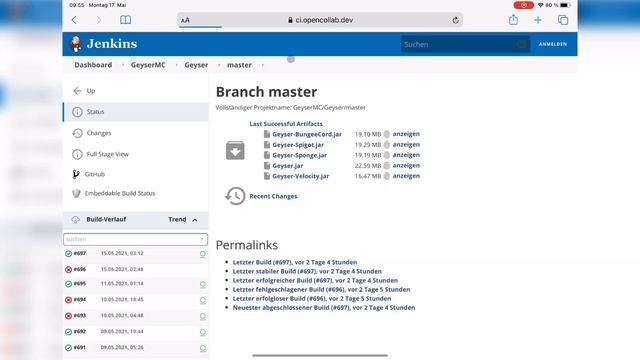Click the Up arrow icon in sidebar
The width and height of the screenshot is (640, 360).
click(x=77, y=91)
